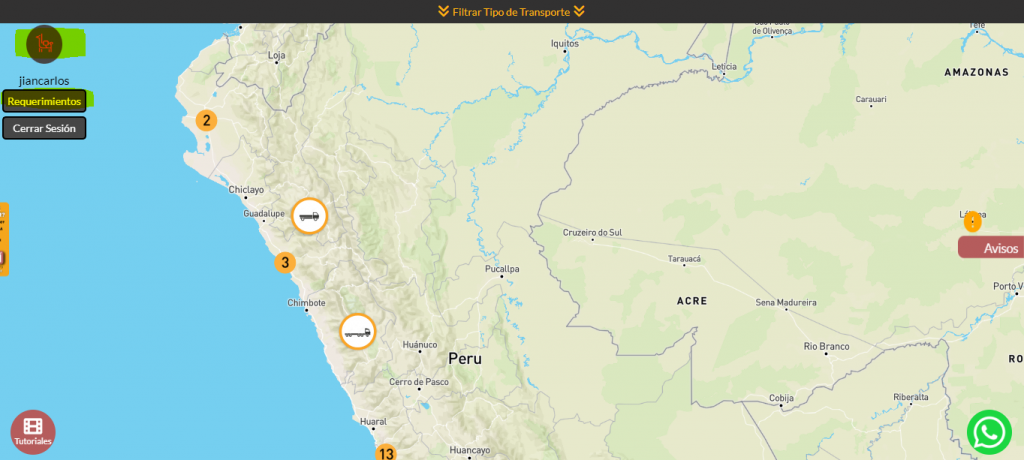The image size is (1024, 460).
Task: Open the Requerimientos page
Action: pos(44,101)
